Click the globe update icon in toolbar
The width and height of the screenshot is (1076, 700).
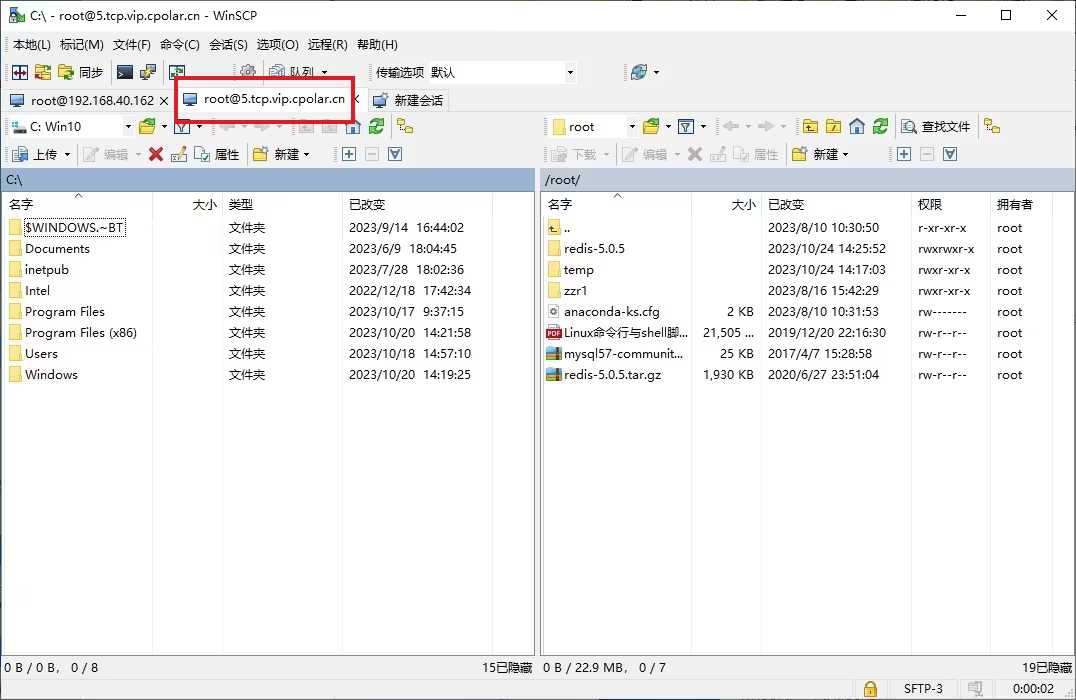pyautogui.click(x=639, y=72)
